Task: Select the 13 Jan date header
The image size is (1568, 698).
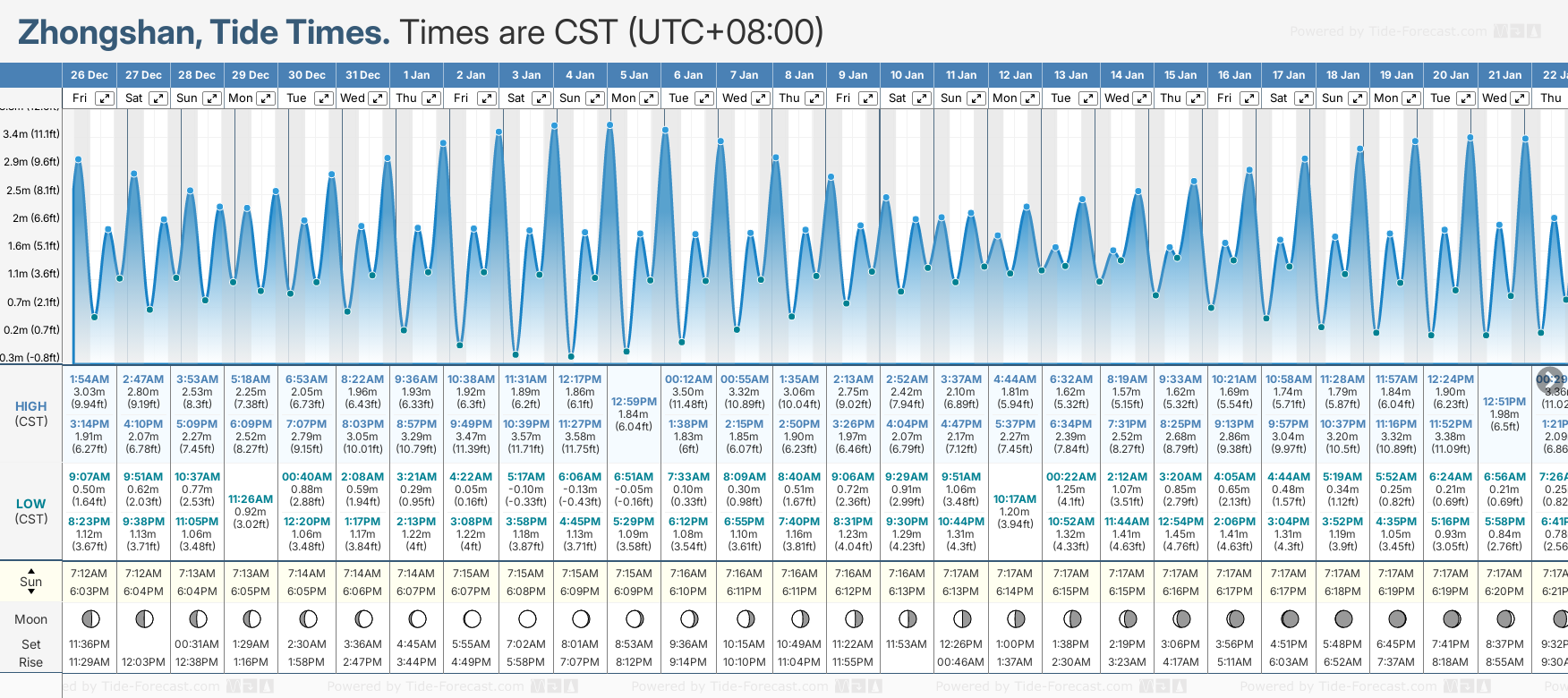Action: click(1070, 75)
